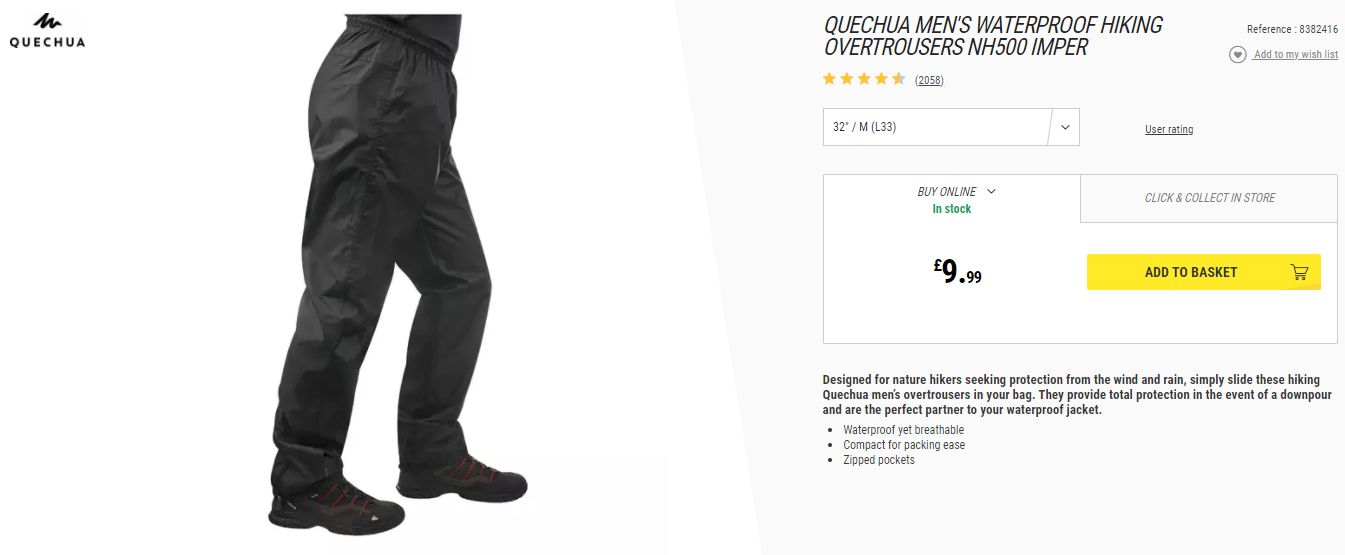The width and height of the screenshot is (1345, 555).
Task: Click the Add to my wish list link
Action: (x=1296, y=55)
